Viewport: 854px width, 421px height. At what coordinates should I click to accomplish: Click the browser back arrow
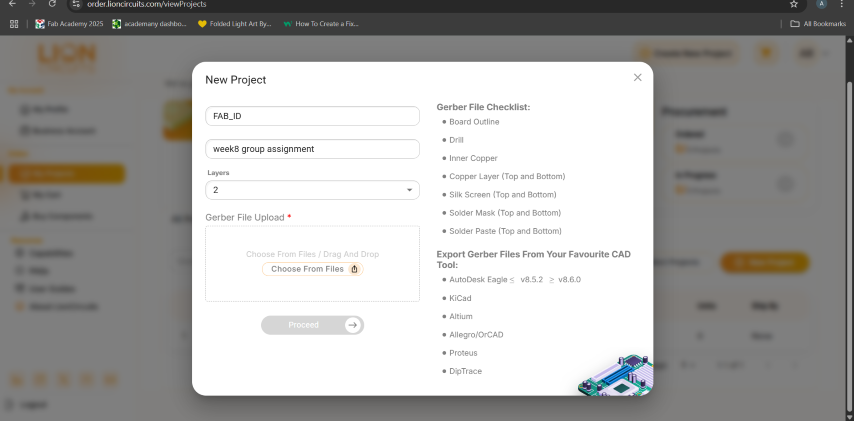click(12, 4)
